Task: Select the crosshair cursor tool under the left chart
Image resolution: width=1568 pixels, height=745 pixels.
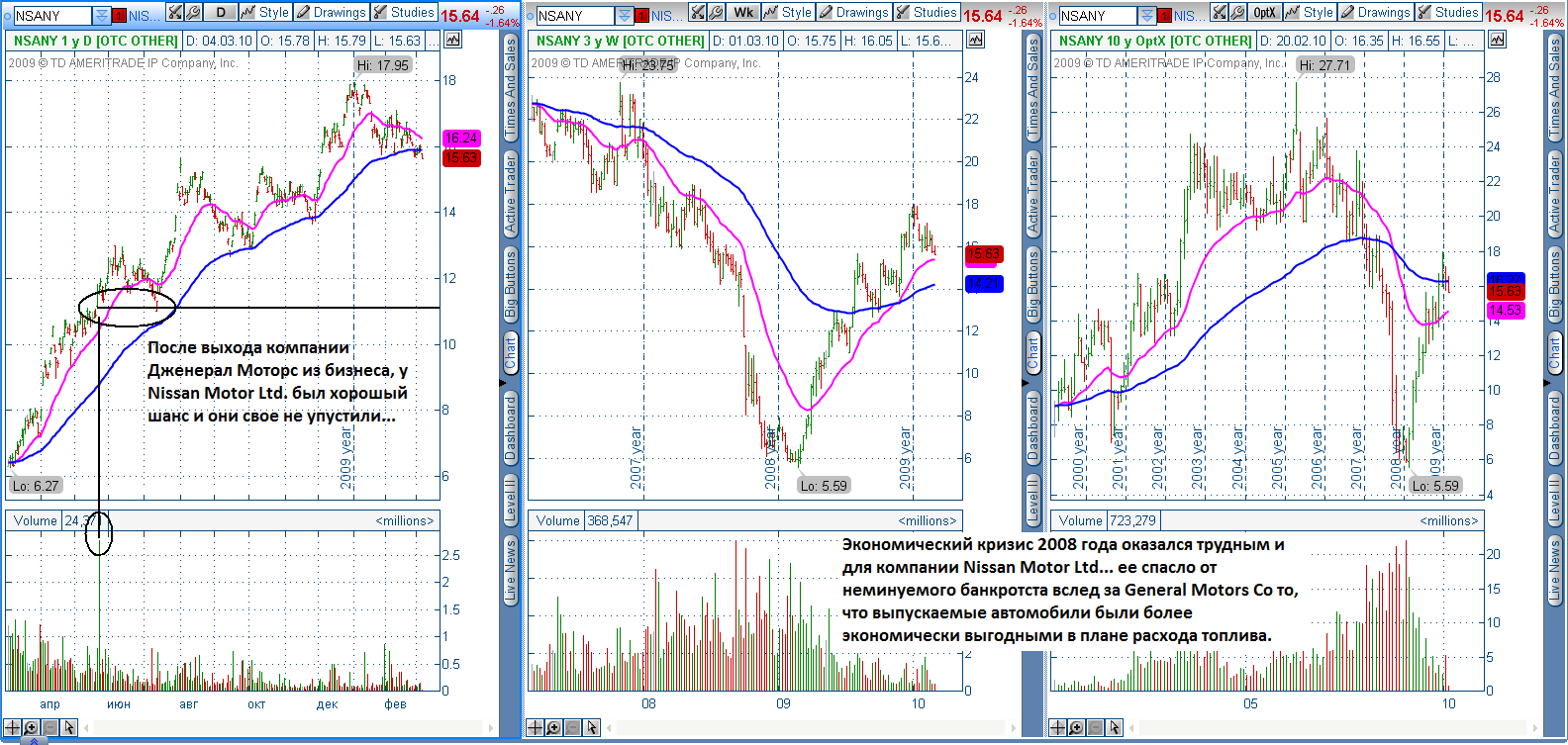Action: 13,727
